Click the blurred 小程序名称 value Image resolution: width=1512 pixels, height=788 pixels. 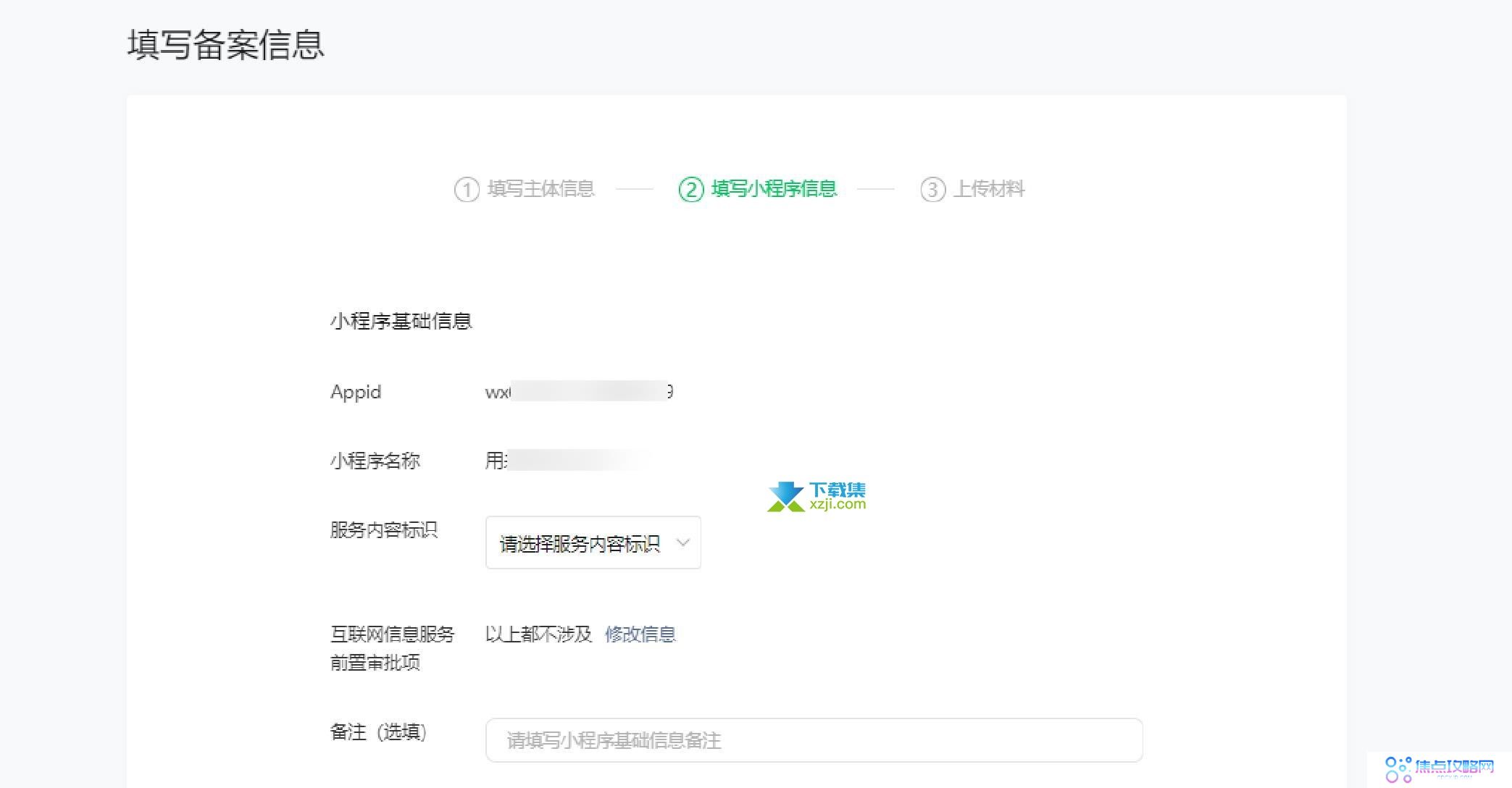(572, 461)
